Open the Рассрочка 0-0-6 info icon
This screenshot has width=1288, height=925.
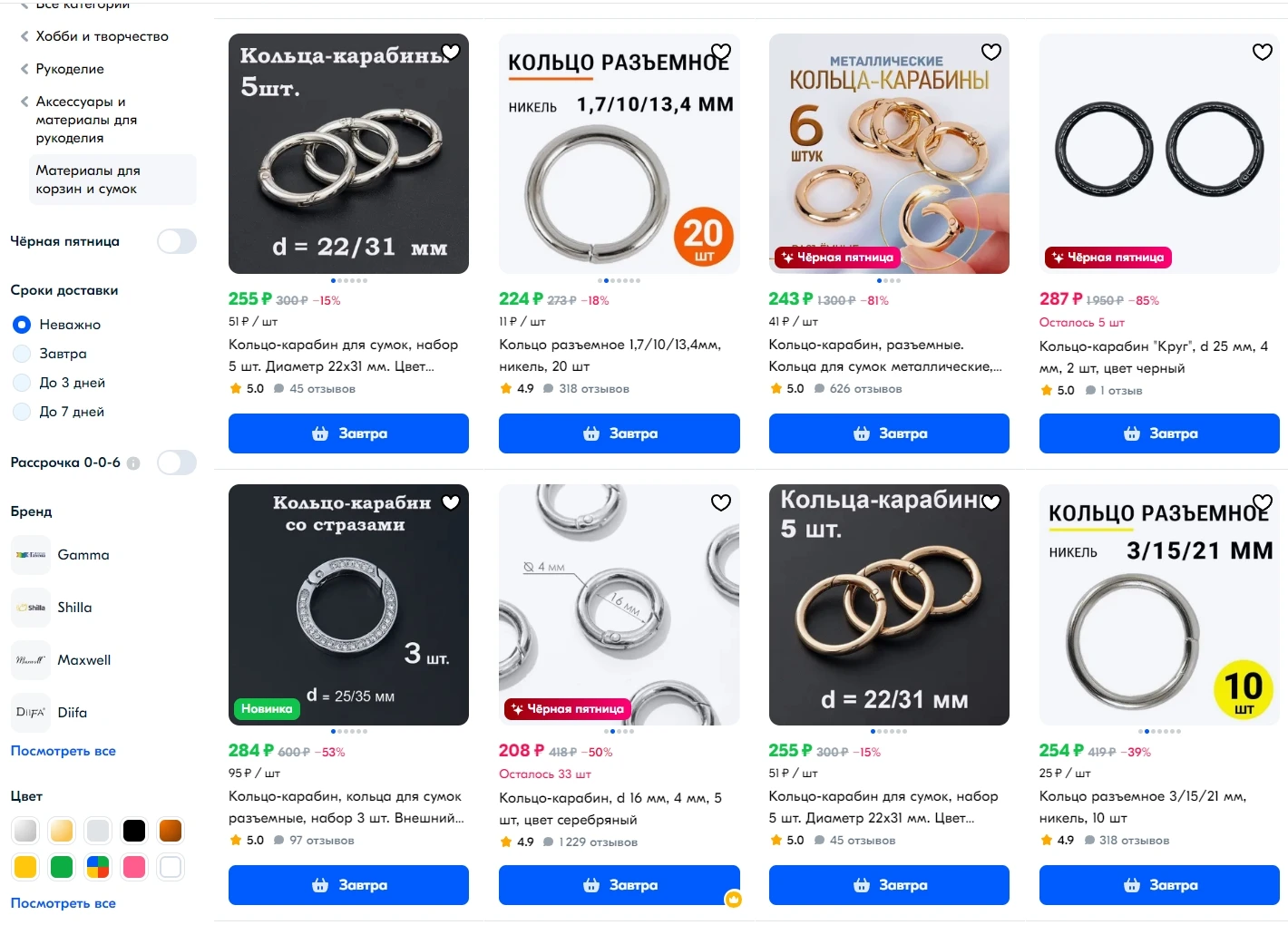pyautogui.click(x=134, y=463)
